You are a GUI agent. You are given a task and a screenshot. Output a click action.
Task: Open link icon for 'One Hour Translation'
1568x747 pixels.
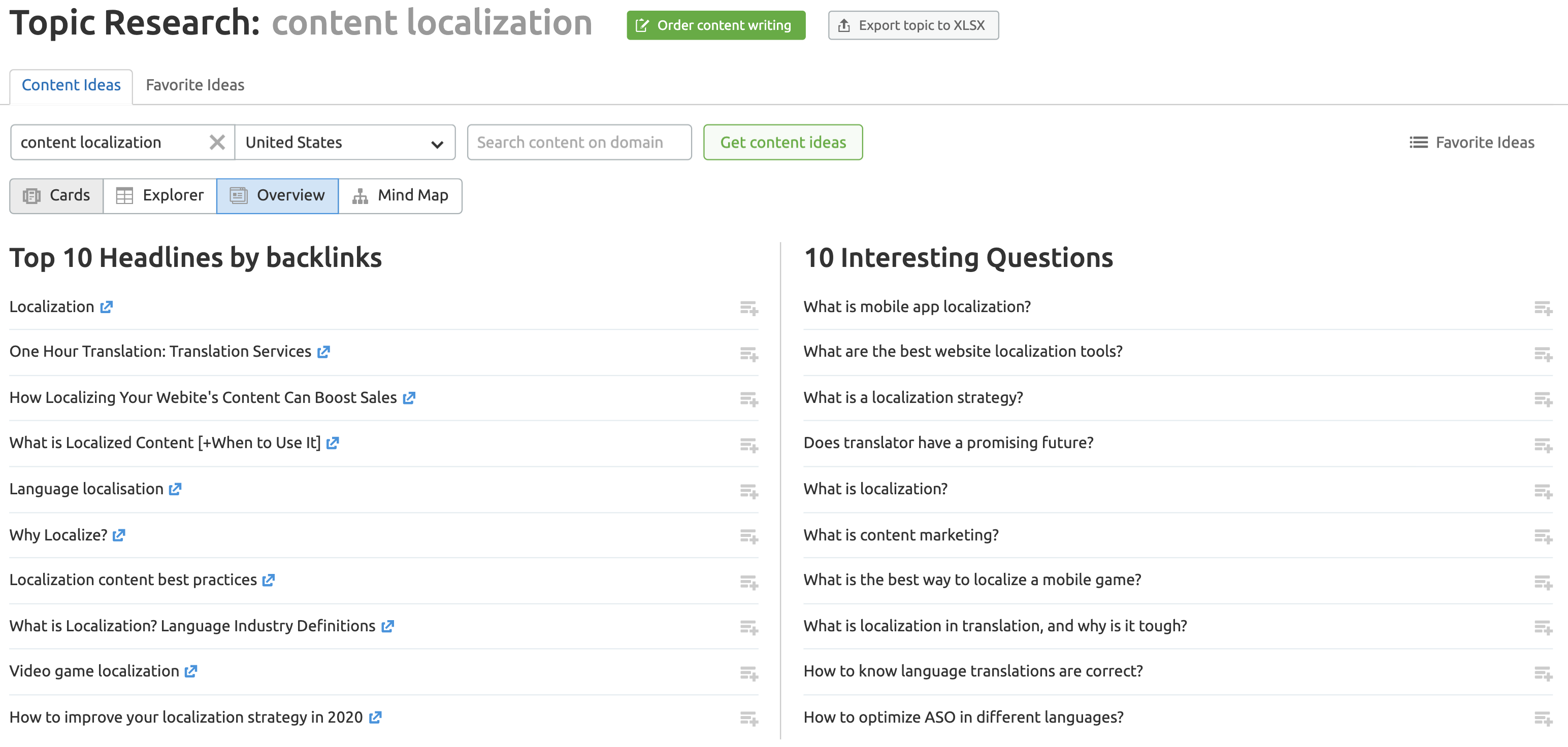point(323,352)
